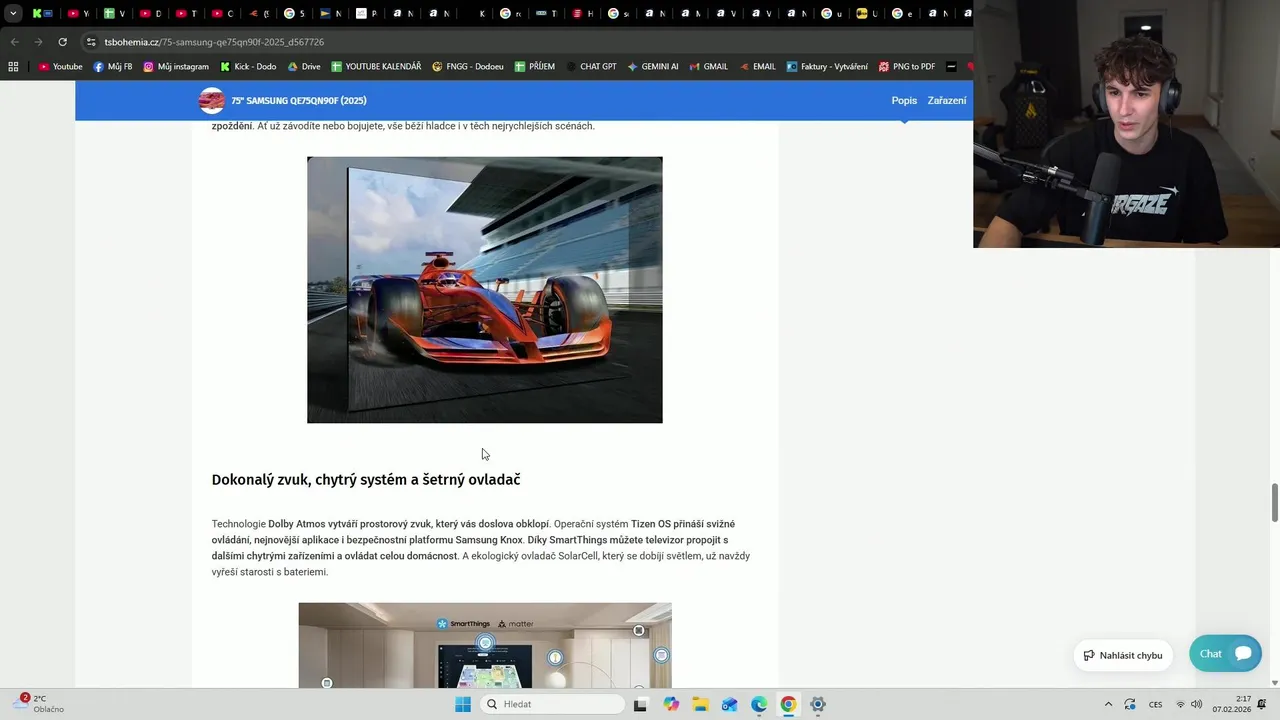Click the SmartThings room image
Image resolution: width=1280 pixels, height=720 pixels.
pyautogui.click(x=484, y=645)
